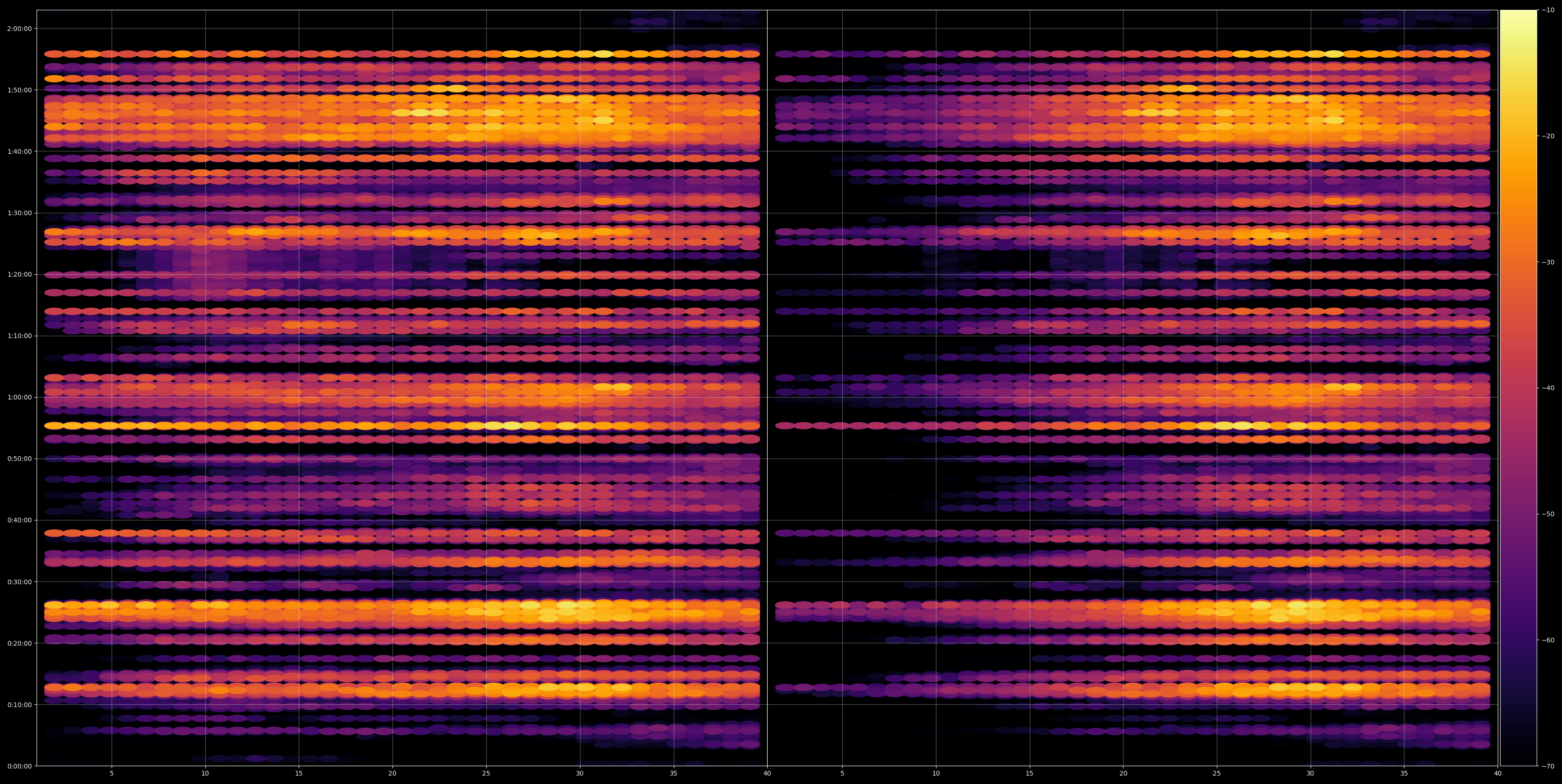Click x-axis label 15 under right plot
Viewport: 1562px width, 784px height.
pos(1030,774)
